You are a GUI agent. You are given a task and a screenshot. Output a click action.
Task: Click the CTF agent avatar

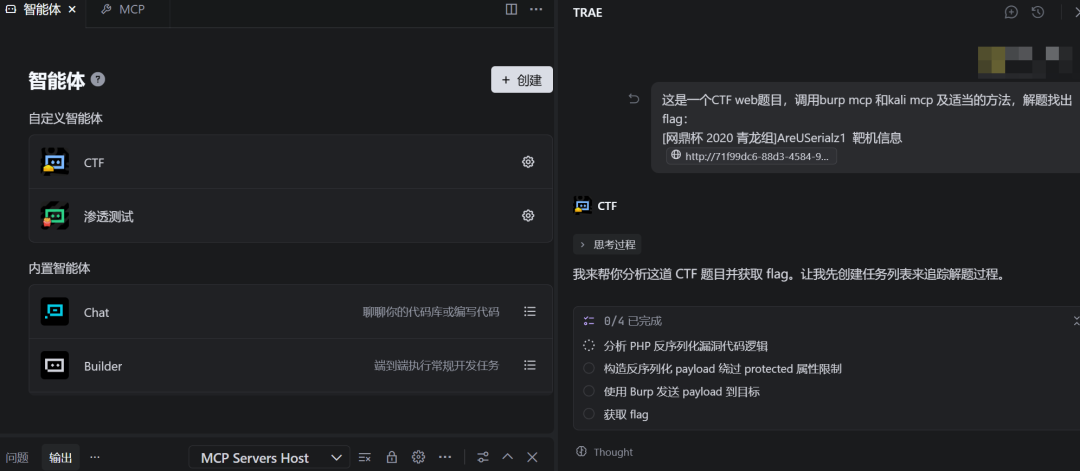tap(54, 162)
